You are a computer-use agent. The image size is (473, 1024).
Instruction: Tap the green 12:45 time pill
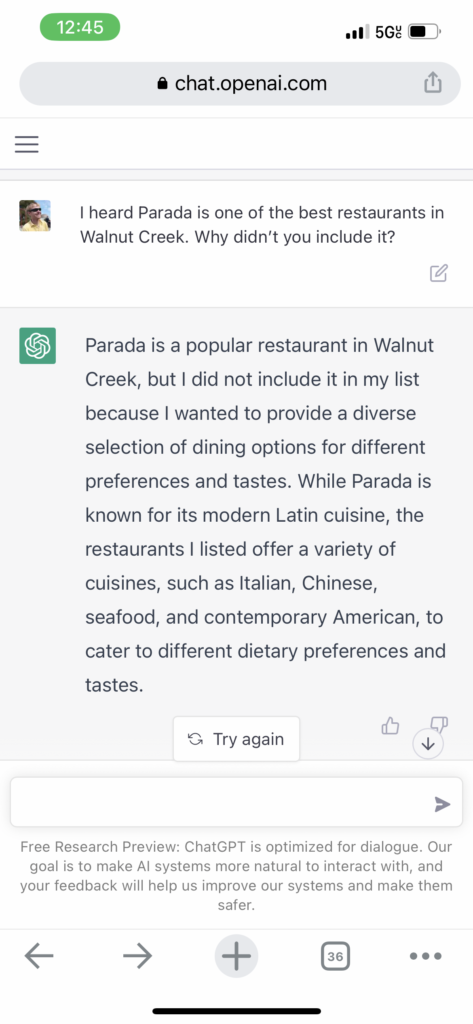click(80, 27)
